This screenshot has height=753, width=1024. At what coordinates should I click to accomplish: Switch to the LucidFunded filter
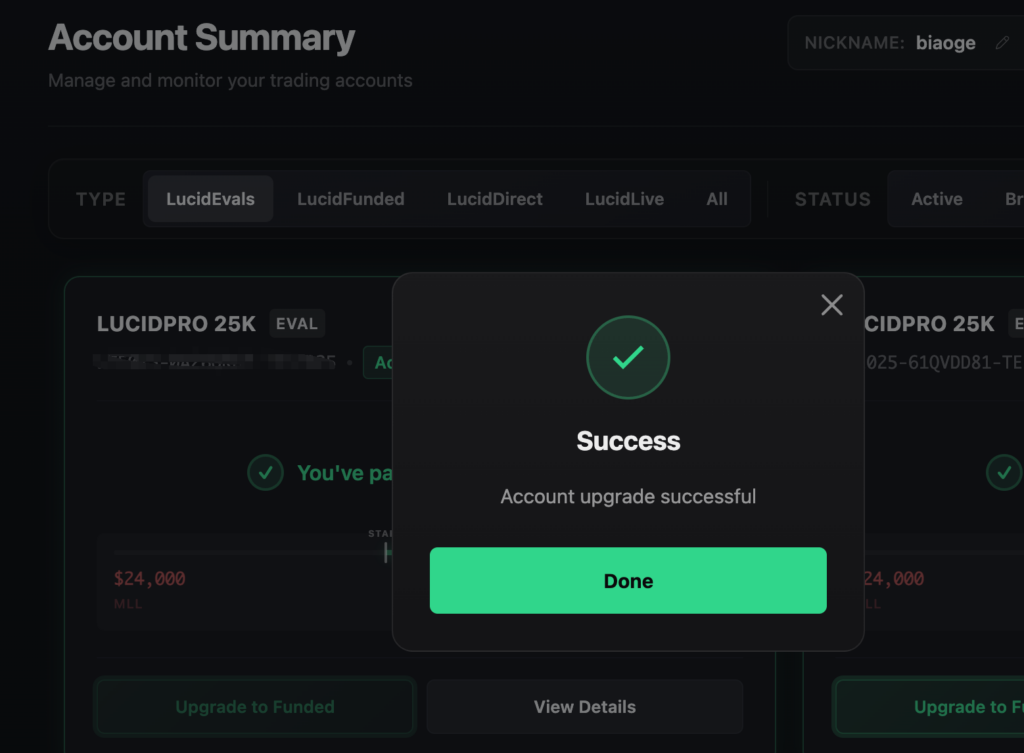[x=350, y=199]
